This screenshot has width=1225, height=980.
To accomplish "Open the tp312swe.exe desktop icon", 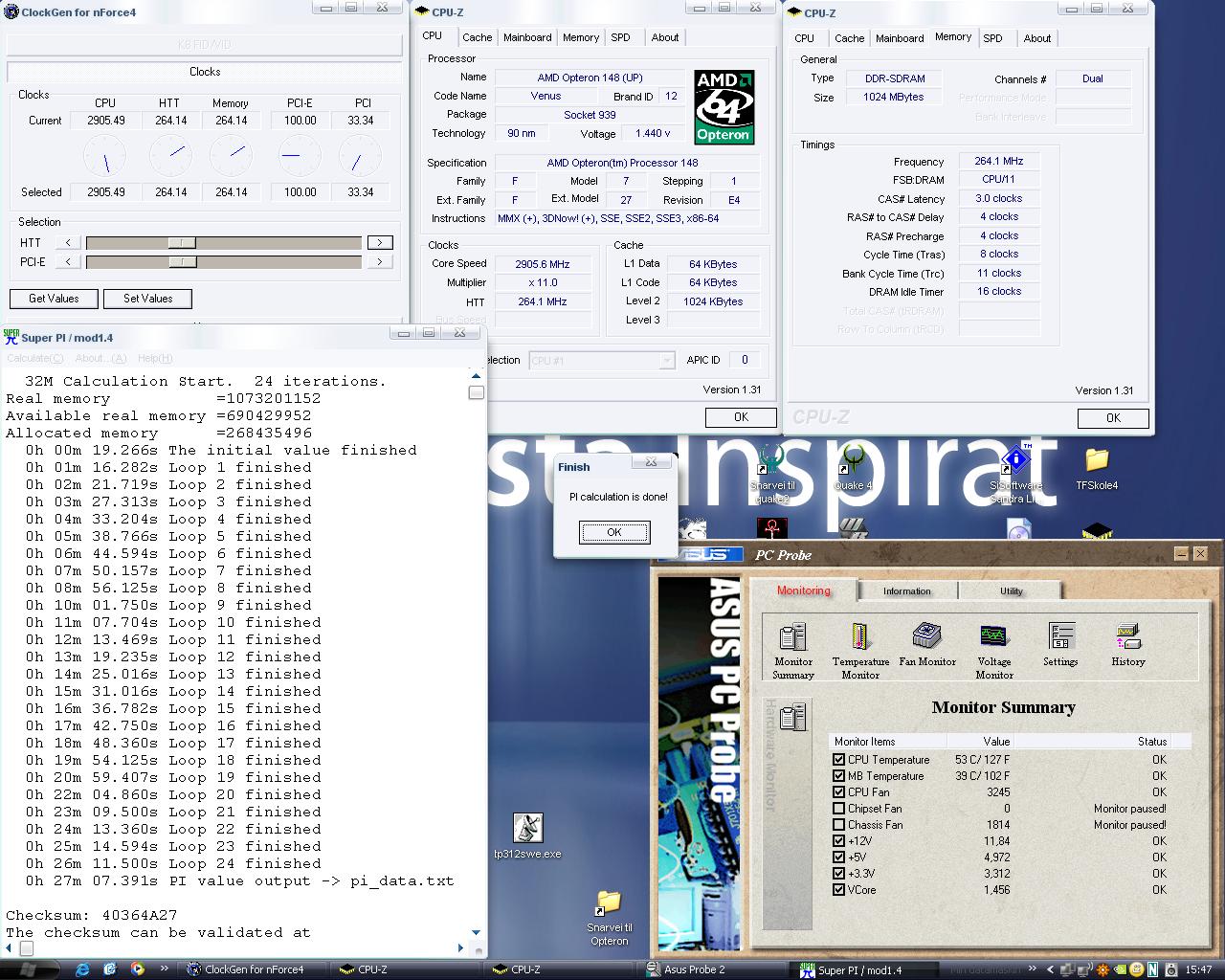I will [527, 829].
